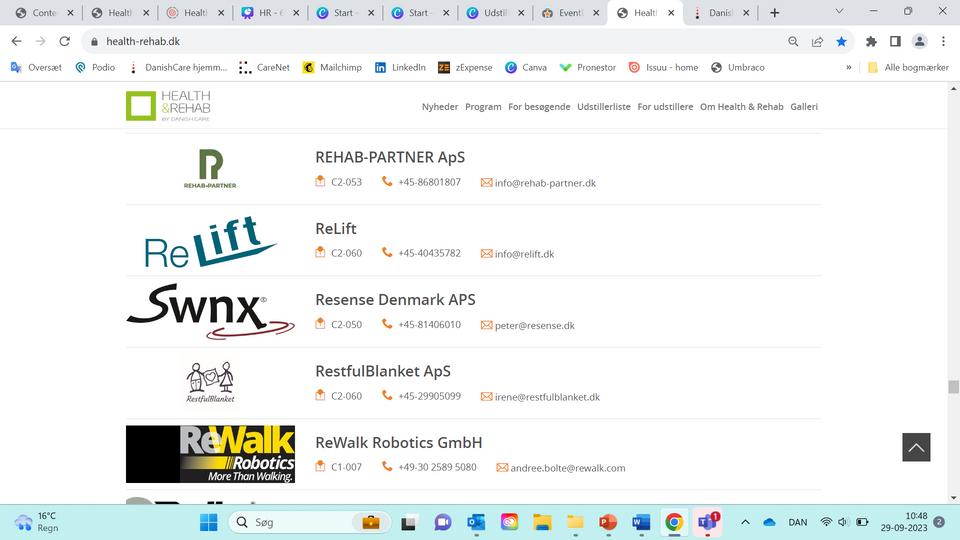Screen dimensions: 960x540
Task: Click the page vertical scrollbar thumb
Action: coord(953,387)
